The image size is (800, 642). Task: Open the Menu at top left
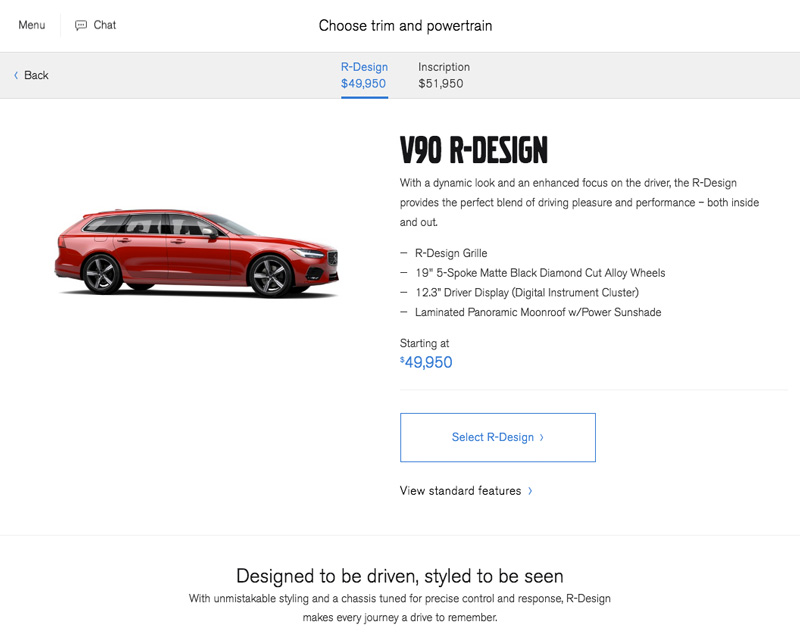[x=30, y=25]
